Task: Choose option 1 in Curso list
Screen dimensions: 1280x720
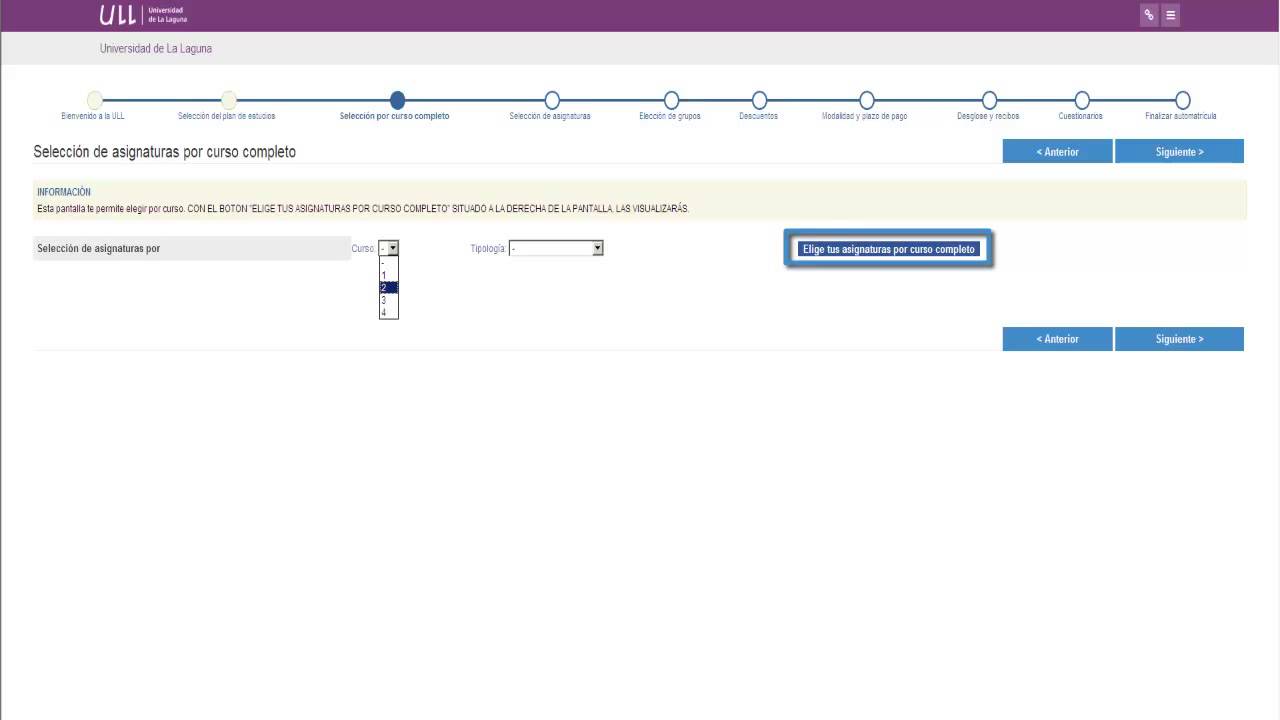Action: click(389, 275)
